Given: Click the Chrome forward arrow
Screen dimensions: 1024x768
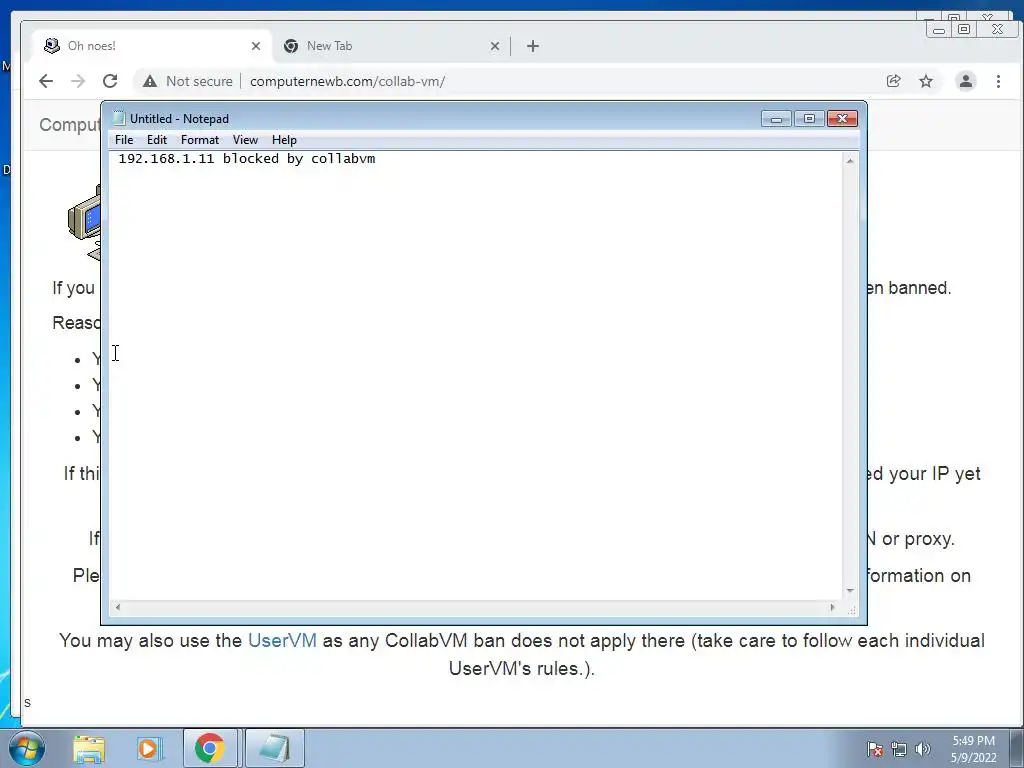Looking at the screenshot, I should point(78,81).
